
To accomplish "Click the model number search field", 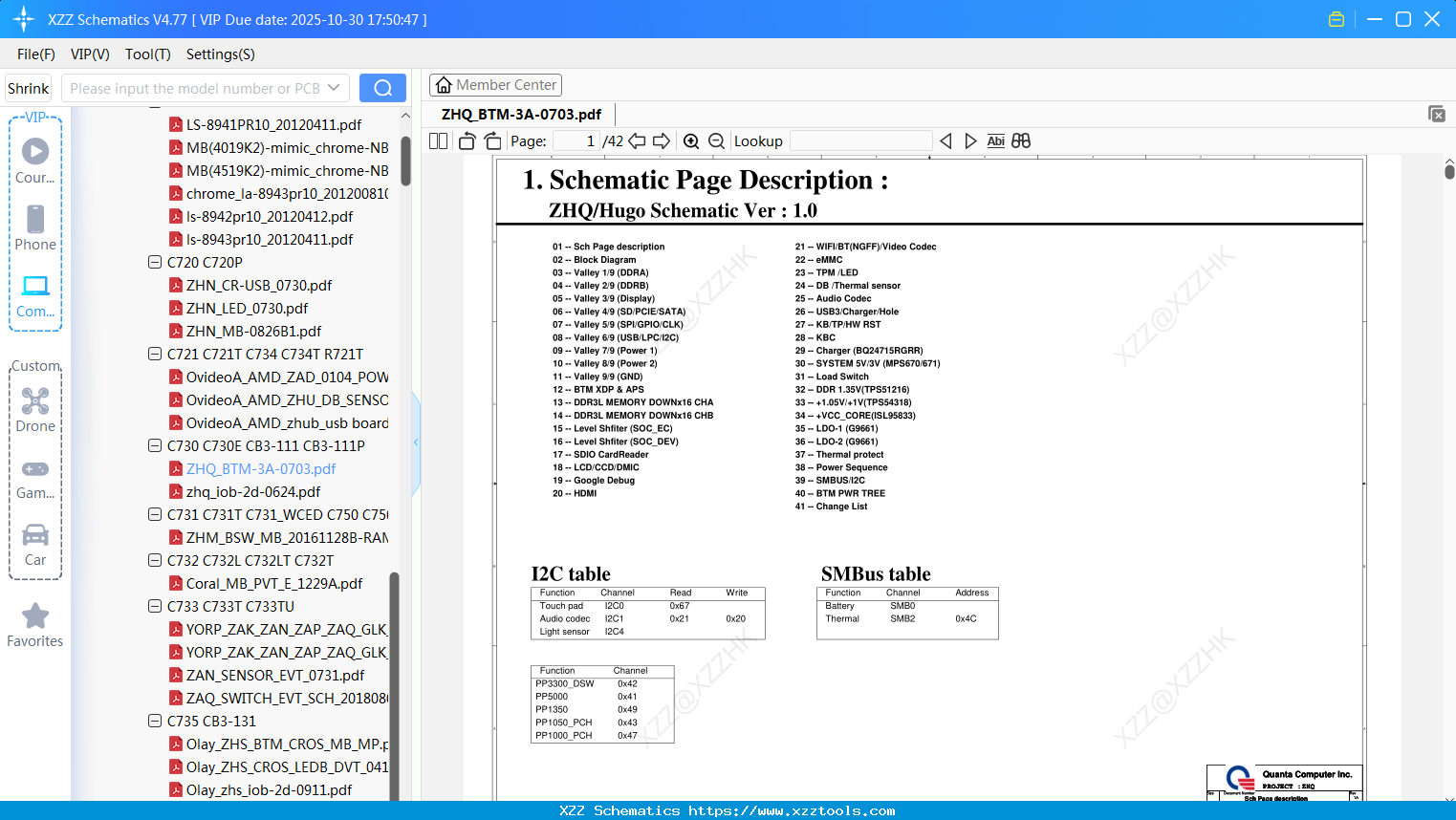I will coord(195,88).
